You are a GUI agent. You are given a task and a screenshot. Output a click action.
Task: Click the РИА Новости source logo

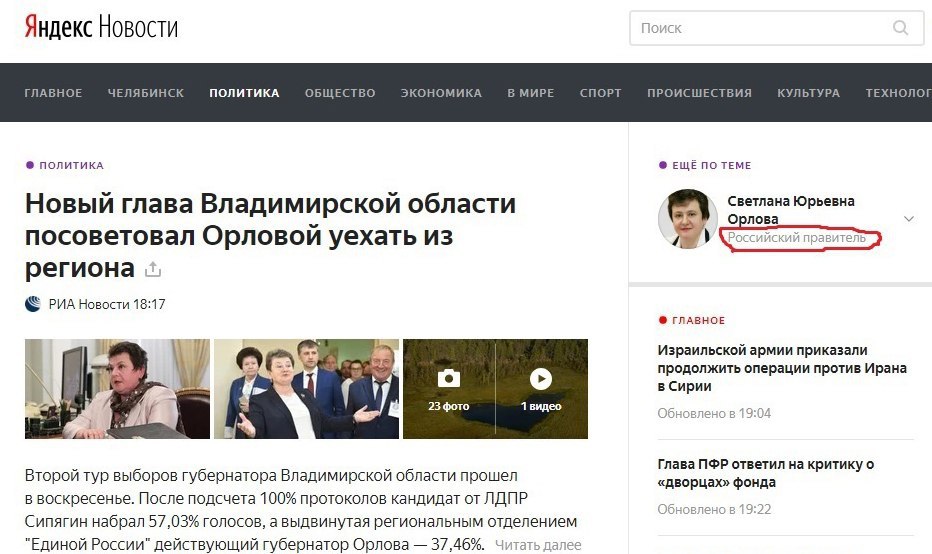[x=33, y=304]
